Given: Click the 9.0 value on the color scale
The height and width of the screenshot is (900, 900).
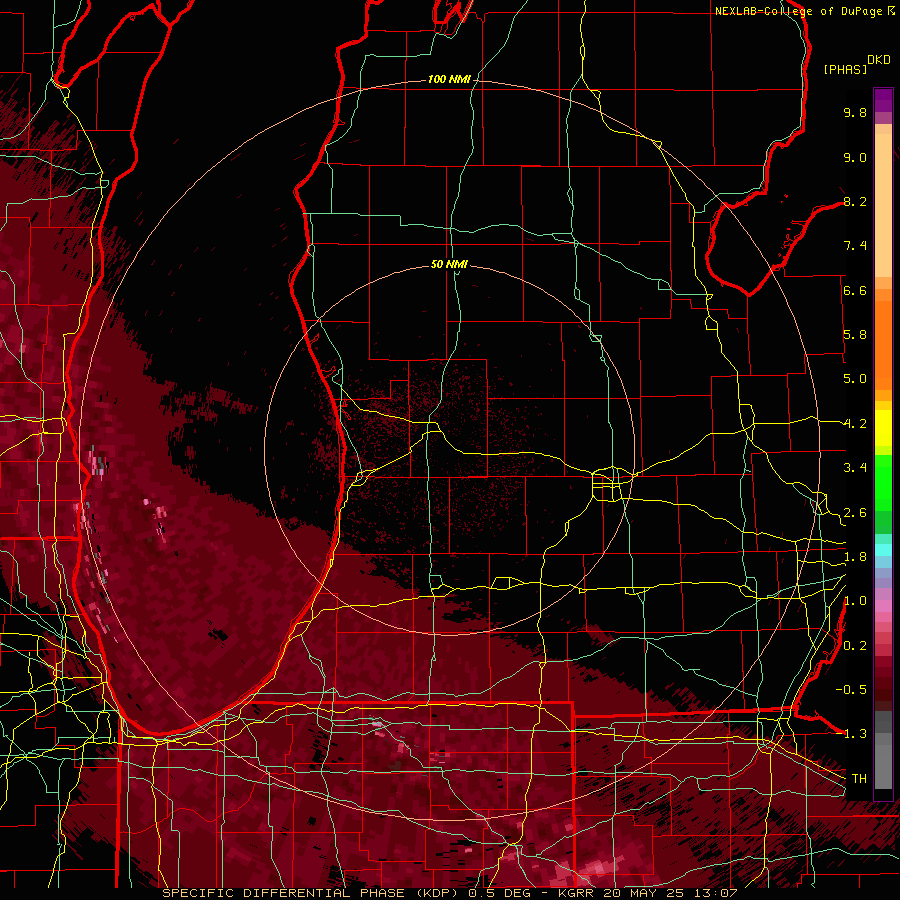Looking at the screenshot, I should [855, 157].
